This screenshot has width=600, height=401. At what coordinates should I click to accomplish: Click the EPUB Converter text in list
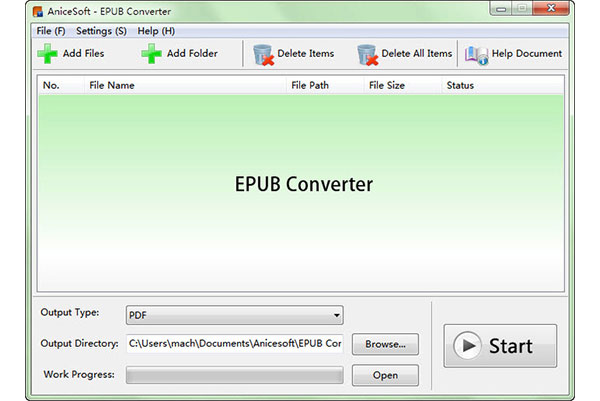[304, 184]
